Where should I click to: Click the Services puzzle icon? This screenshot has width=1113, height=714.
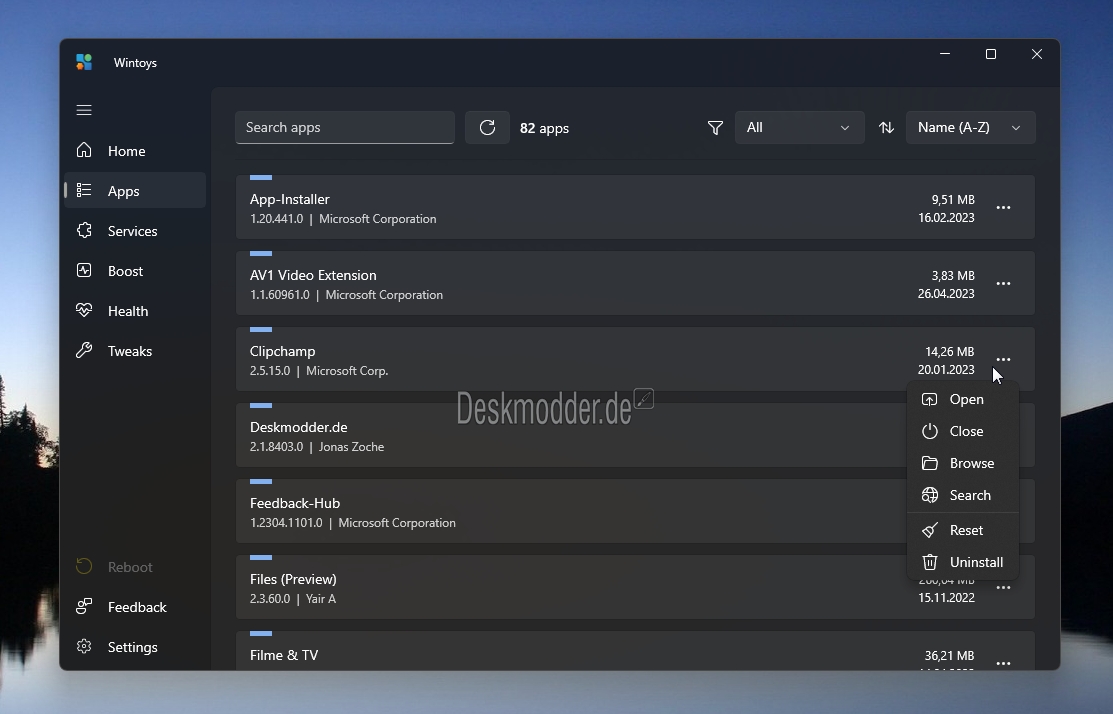84,230
